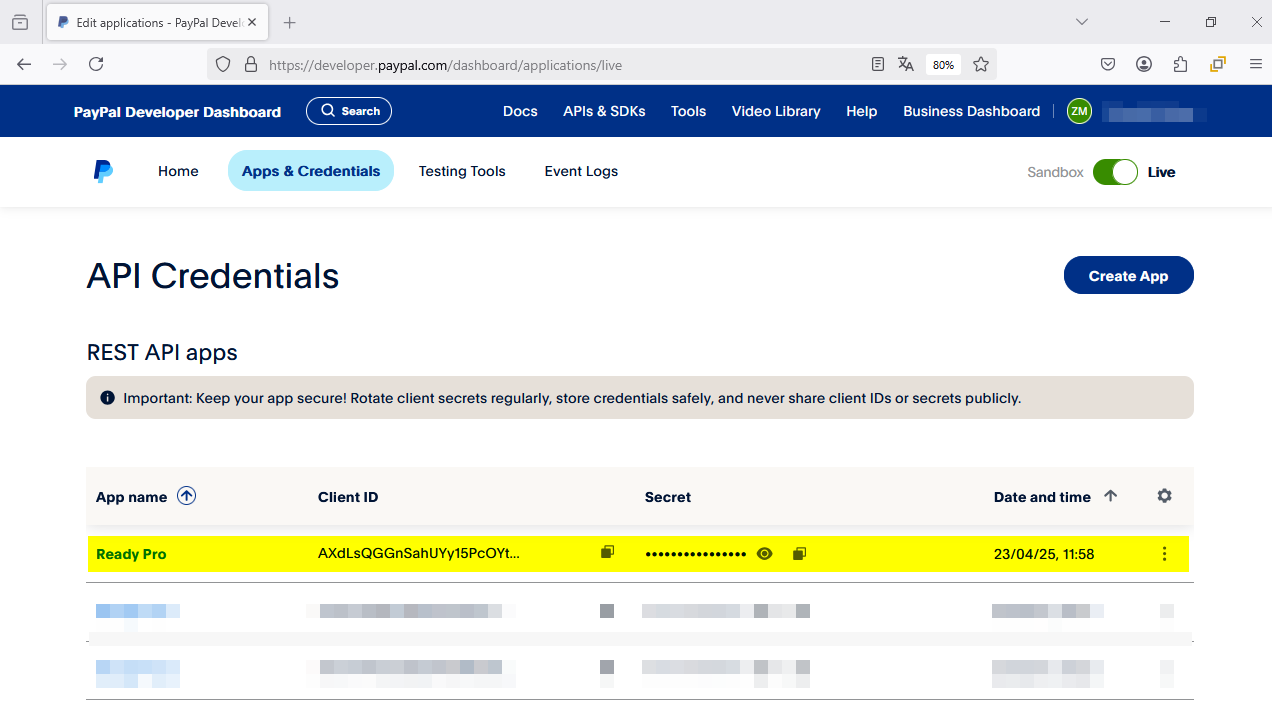Image resolution: width=1272 pixels, height=720 pixels.
Task: Click the important info icon in banner
Action: pos(108,398)
